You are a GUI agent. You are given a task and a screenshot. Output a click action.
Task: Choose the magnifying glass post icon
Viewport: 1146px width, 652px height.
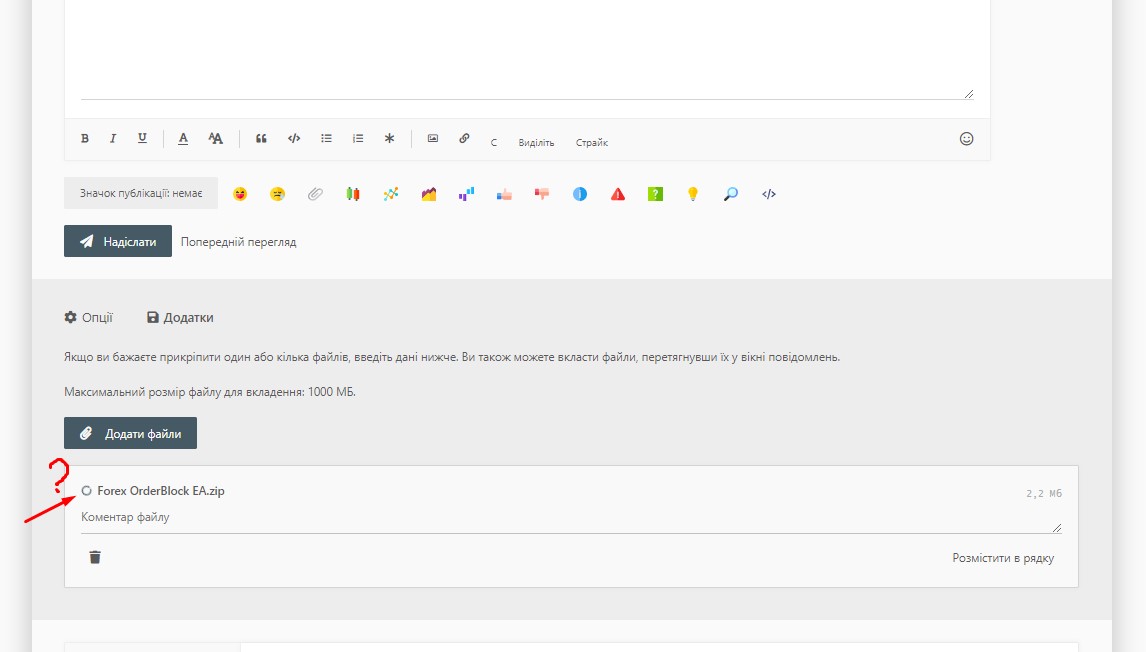[731, 194]
